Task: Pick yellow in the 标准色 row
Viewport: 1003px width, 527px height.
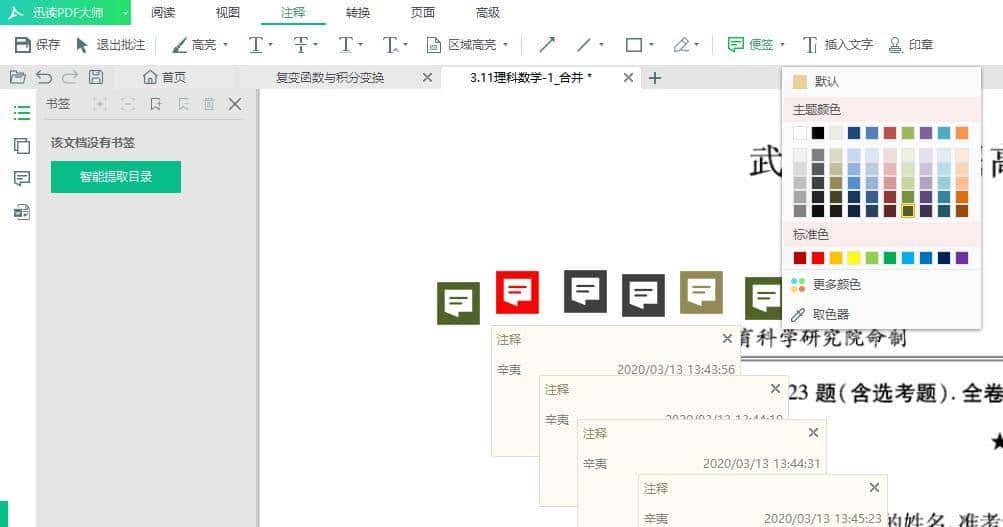Action: click(854, 258)
